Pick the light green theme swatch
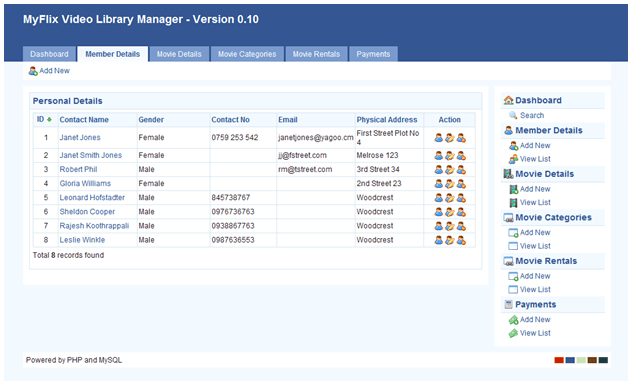632x388 pixels. point(581,360)
